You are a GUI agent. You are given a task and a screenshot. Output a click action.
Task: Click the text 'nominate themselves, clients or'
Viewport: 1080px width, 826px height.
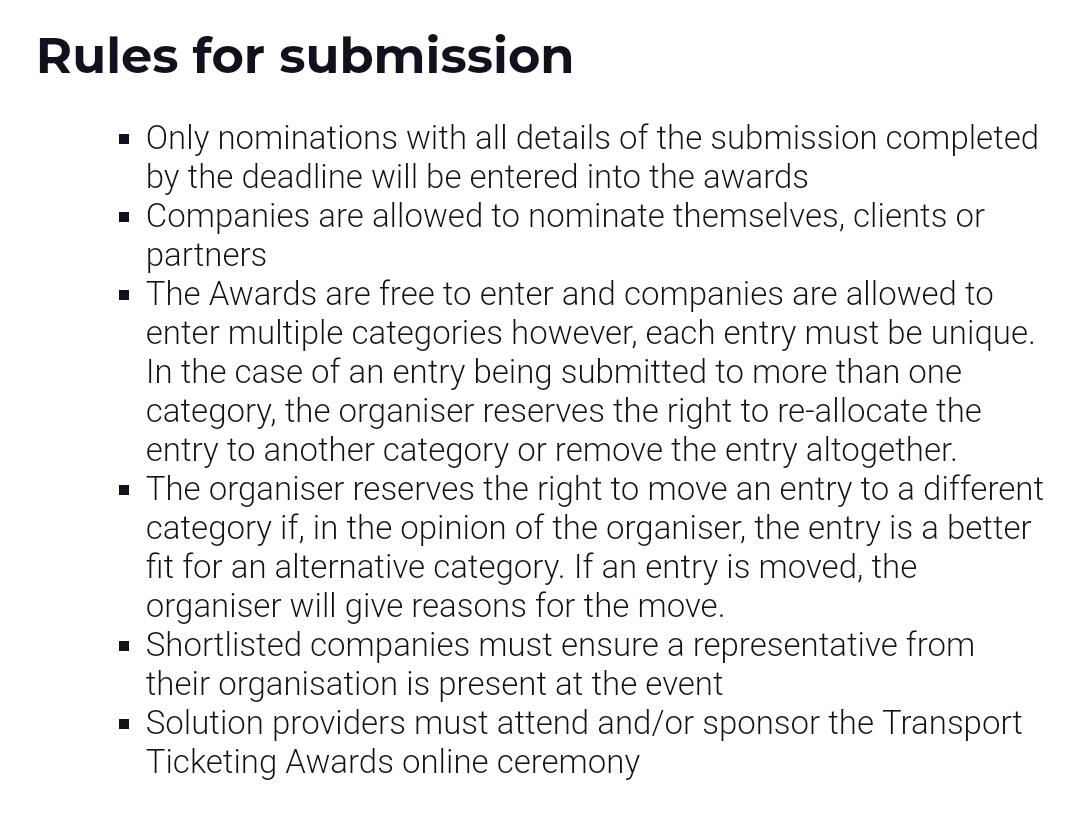pos(756,216)
